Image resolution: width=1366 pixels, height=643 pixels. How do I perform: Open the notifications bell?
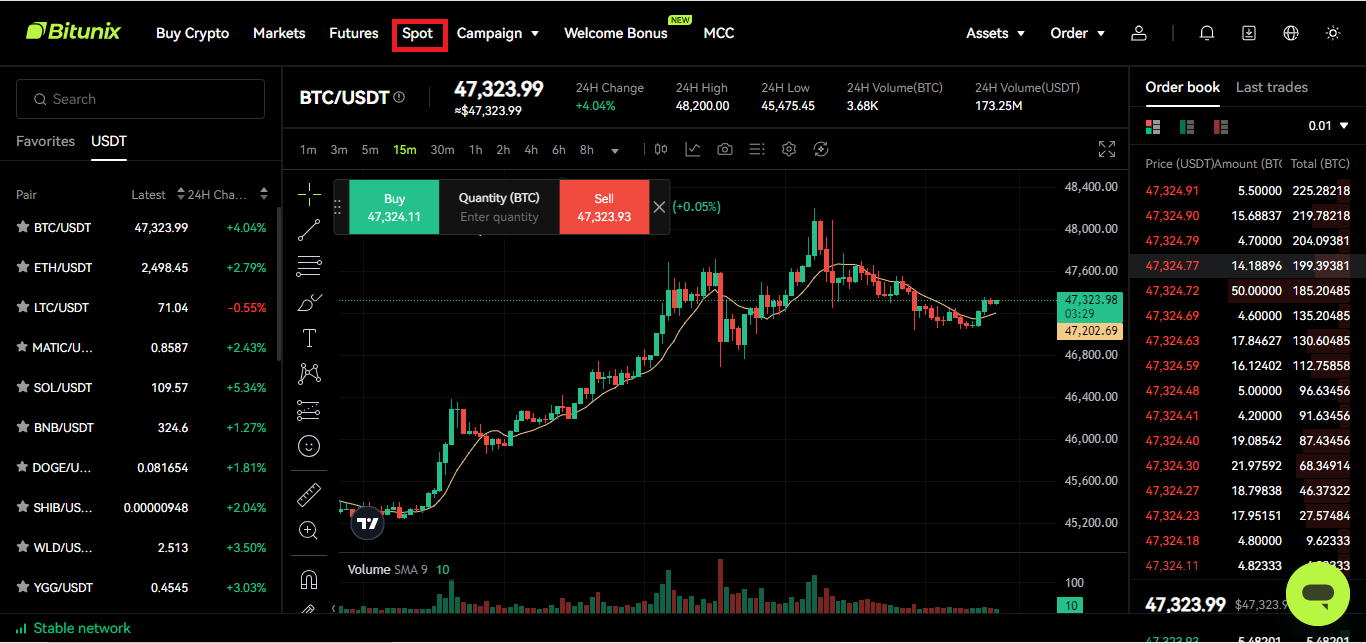click(x=1207, y=33)
